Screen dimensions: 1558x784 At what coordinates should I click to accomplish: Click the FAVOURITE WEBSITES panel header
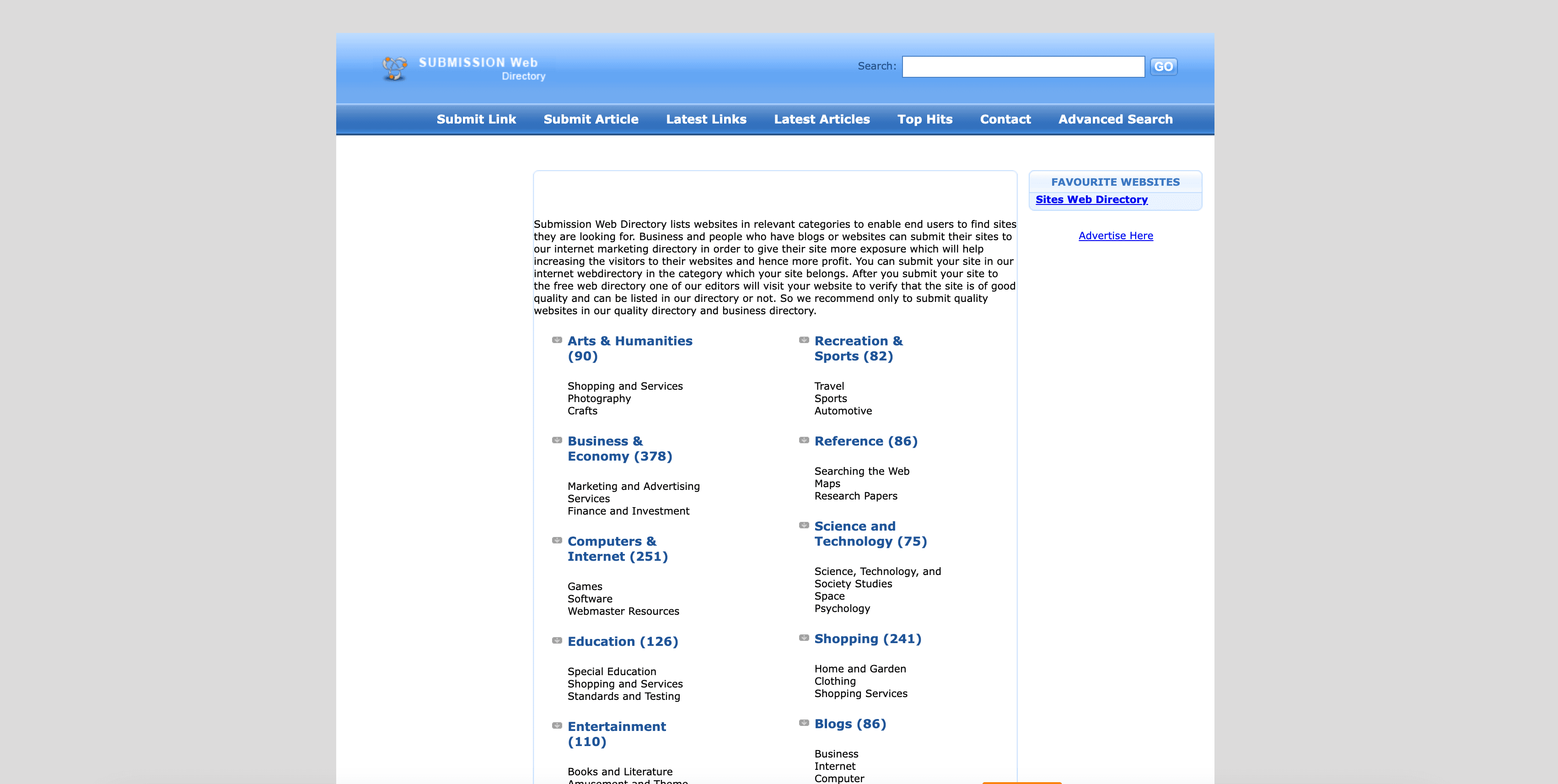point(1115,182)
